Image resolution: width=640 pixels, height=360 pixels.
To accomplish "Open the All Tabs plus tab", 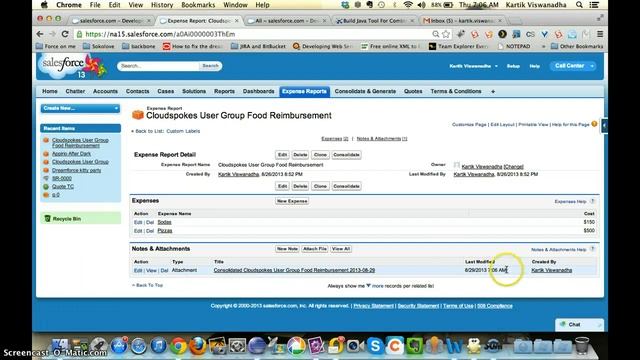I will pos(493,91).
